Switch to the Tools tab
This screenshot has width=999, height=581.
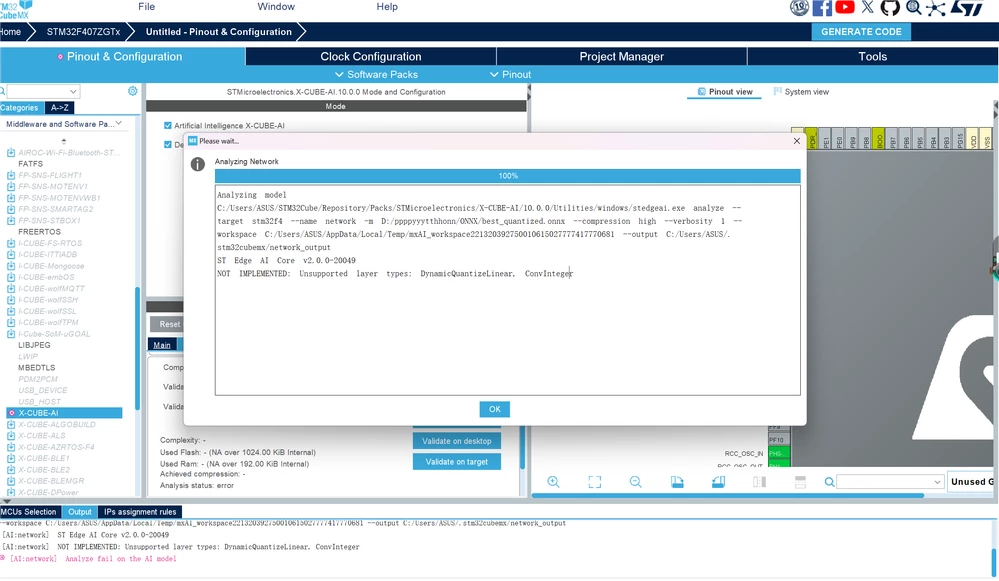872,57
